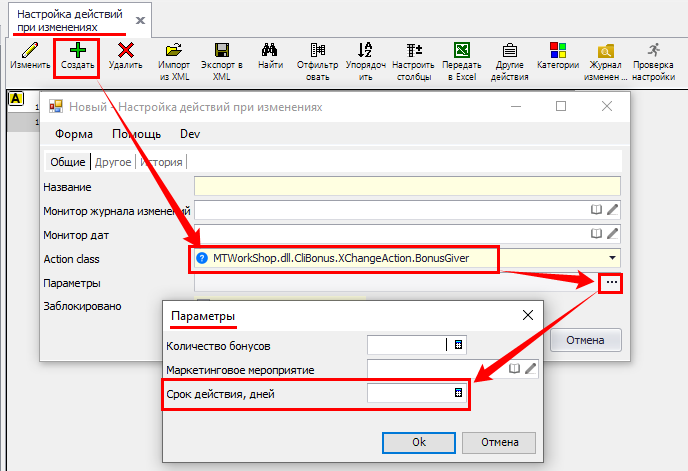Open Параметры ellipsis button
Screen dimensions: 688x471
pos(612,283)
